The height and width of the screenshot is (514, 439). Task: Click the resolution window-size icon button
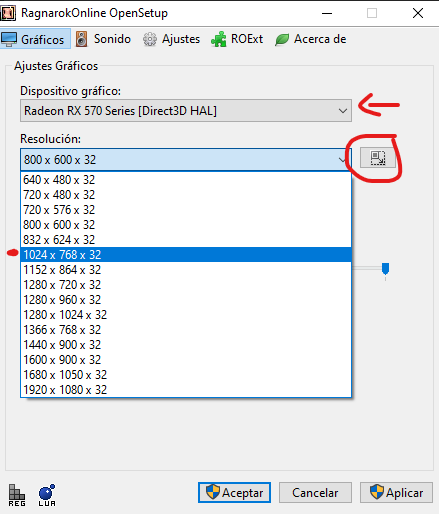(x=378, y=158)
